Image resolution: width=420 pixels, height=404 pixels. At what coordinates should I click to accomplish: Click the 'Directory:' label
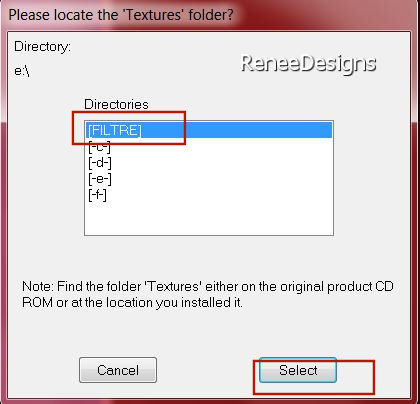42,47
